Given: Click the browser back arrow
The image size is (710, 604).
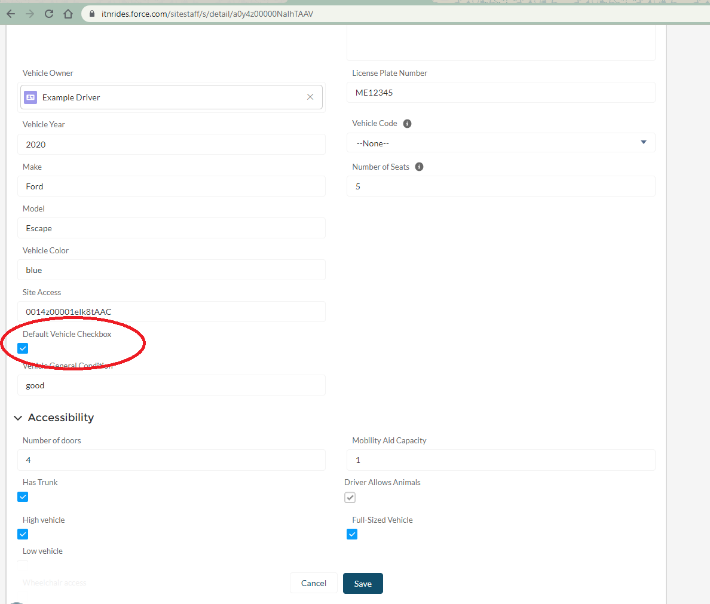Looking at the screenshot, I should tap(10, 14).
